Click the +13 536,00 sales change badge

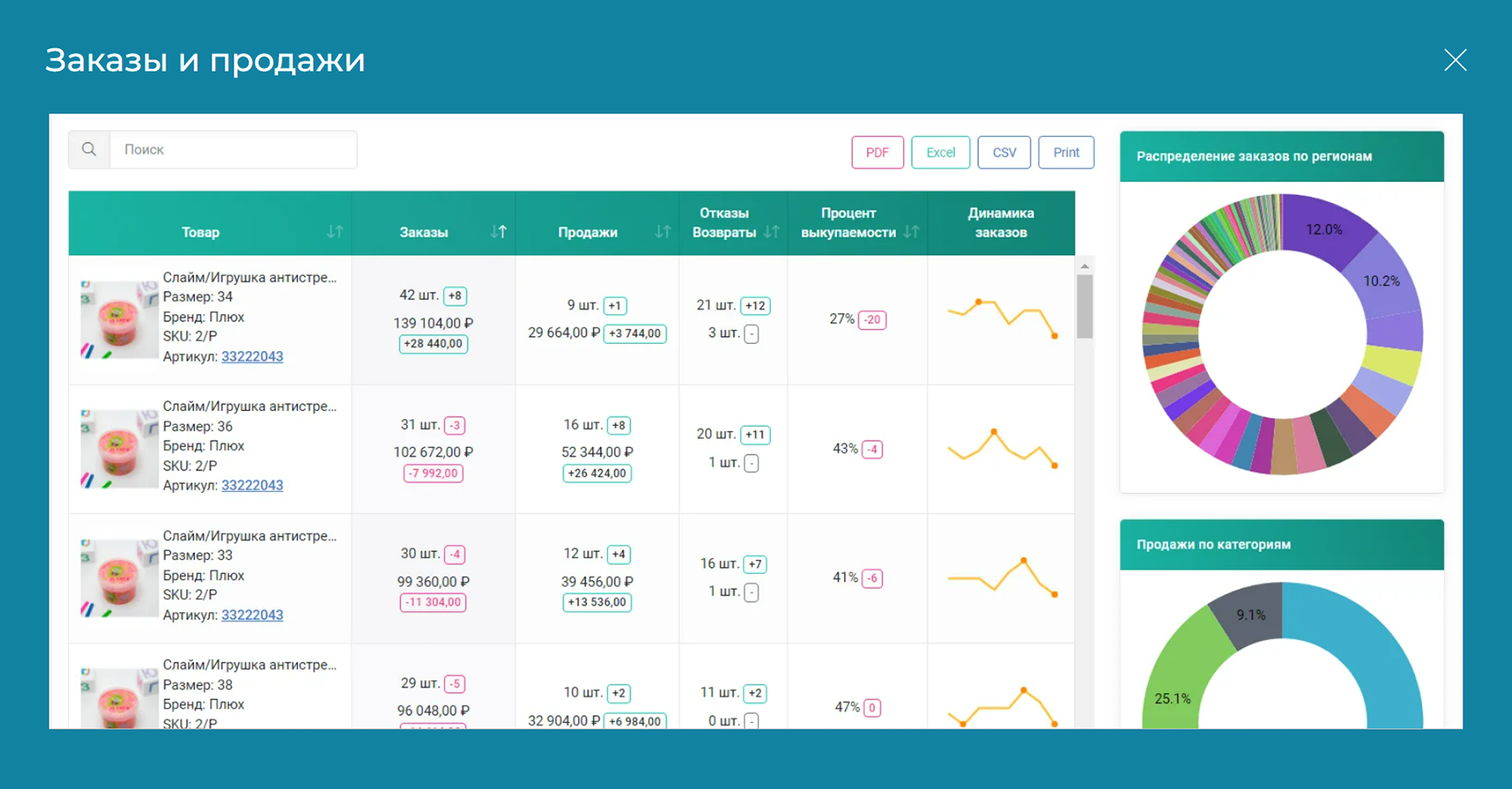pyautogui.click(x=597, y=603)
